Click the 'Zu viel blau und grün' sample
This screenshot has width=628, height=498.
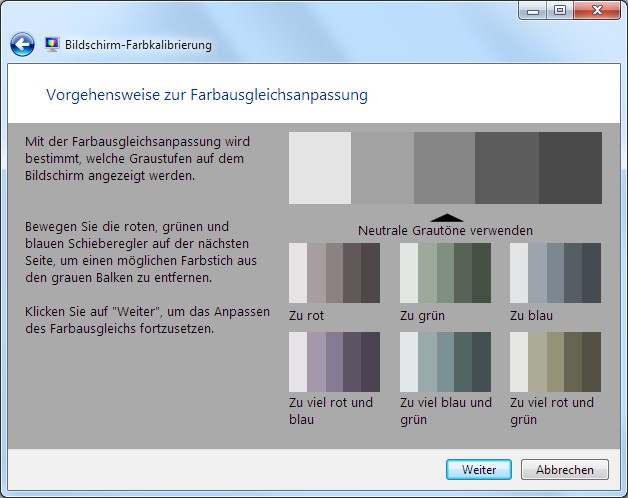[445, 362]
